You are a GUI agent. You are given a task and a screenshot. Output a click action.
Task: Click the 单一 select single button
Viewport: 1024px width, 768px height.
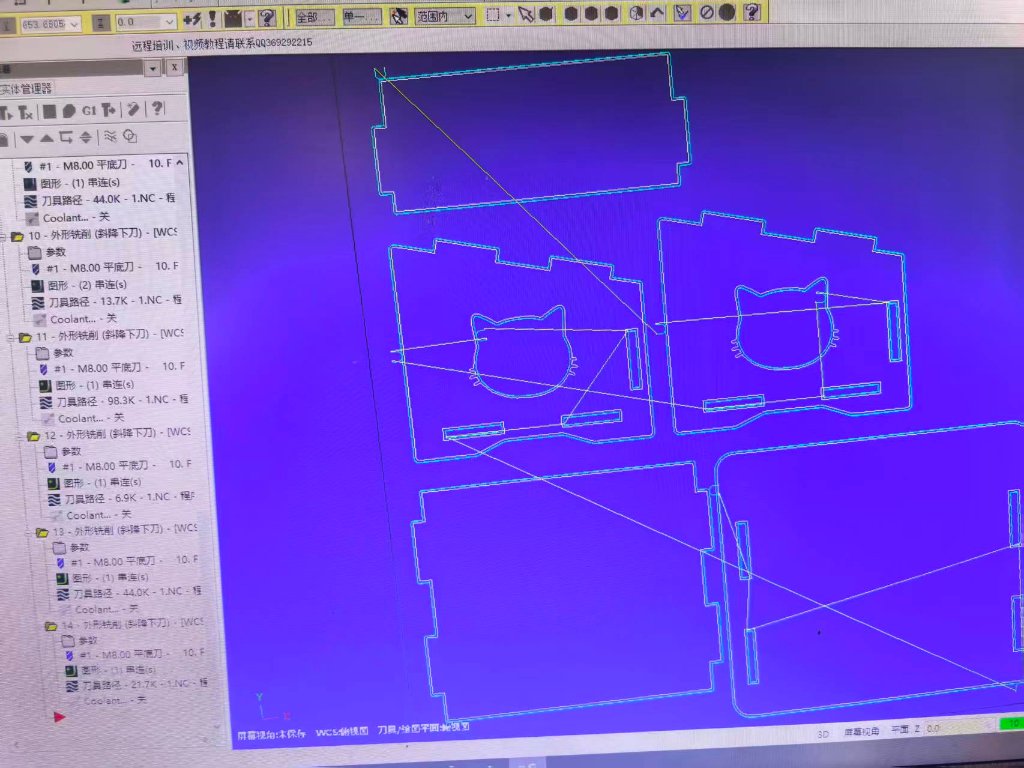[x=361, y=16]
